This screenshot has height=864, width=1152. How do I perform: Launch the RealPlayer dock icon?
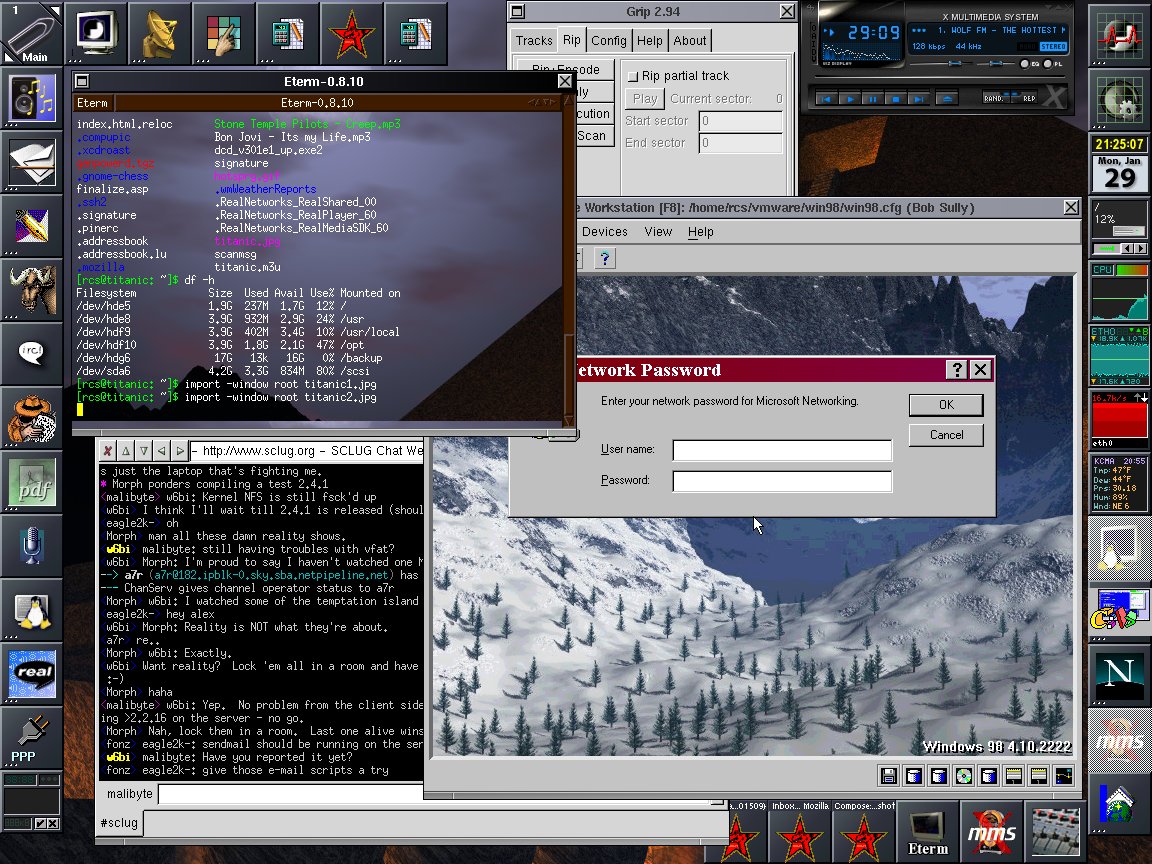(x=32, y=674)
